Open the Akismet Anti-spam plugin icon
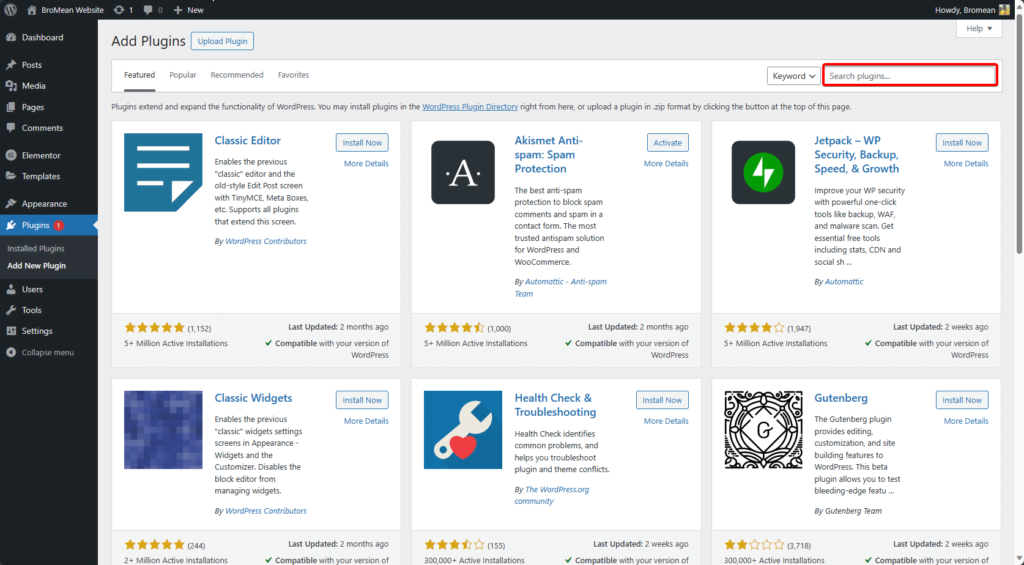Viewport: 1024px width, 565px height. pyautogui.click(x=463, y=172)
